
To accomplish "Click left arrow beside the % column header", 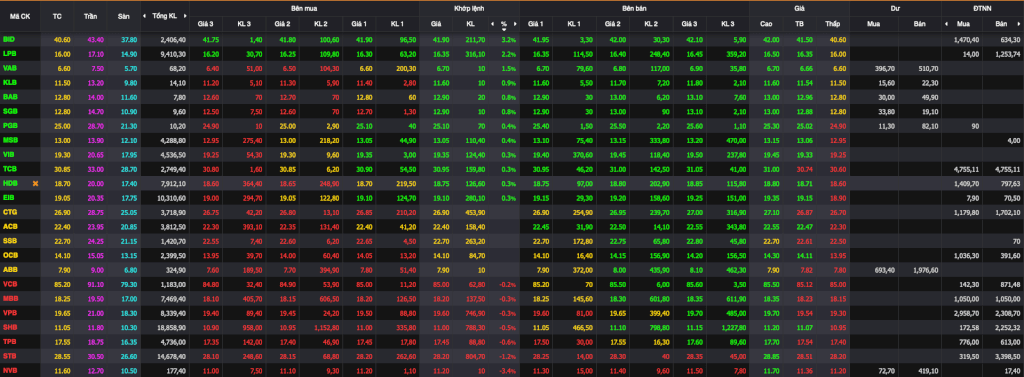I will [x=492, y=24].
